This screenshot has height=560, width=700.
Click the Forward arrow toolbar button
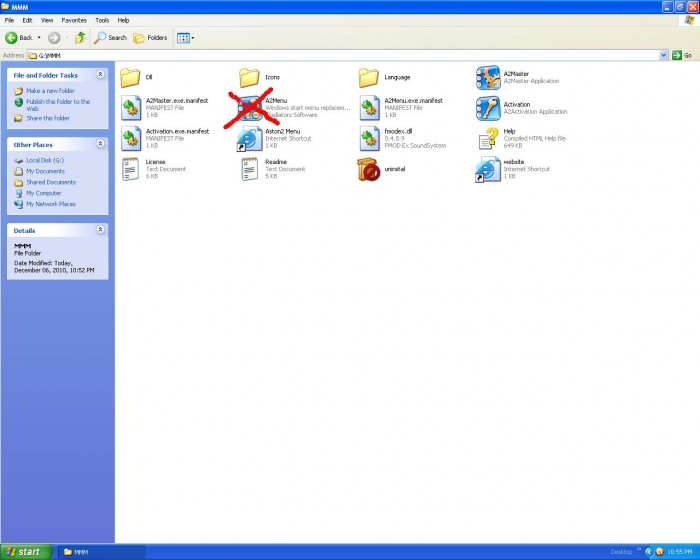54,38
